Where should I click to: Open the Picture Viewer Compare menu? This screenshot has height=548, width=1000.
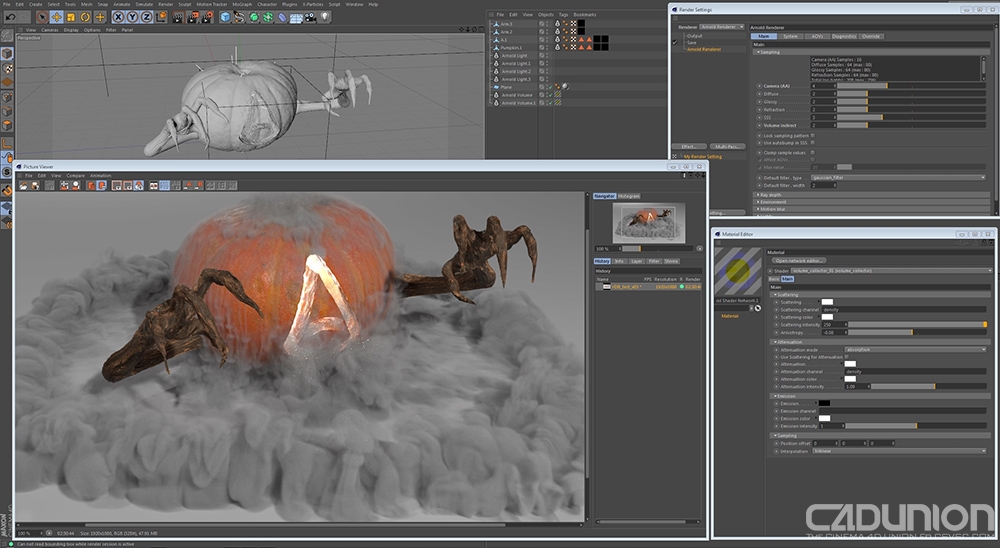[x=75, y=175]
